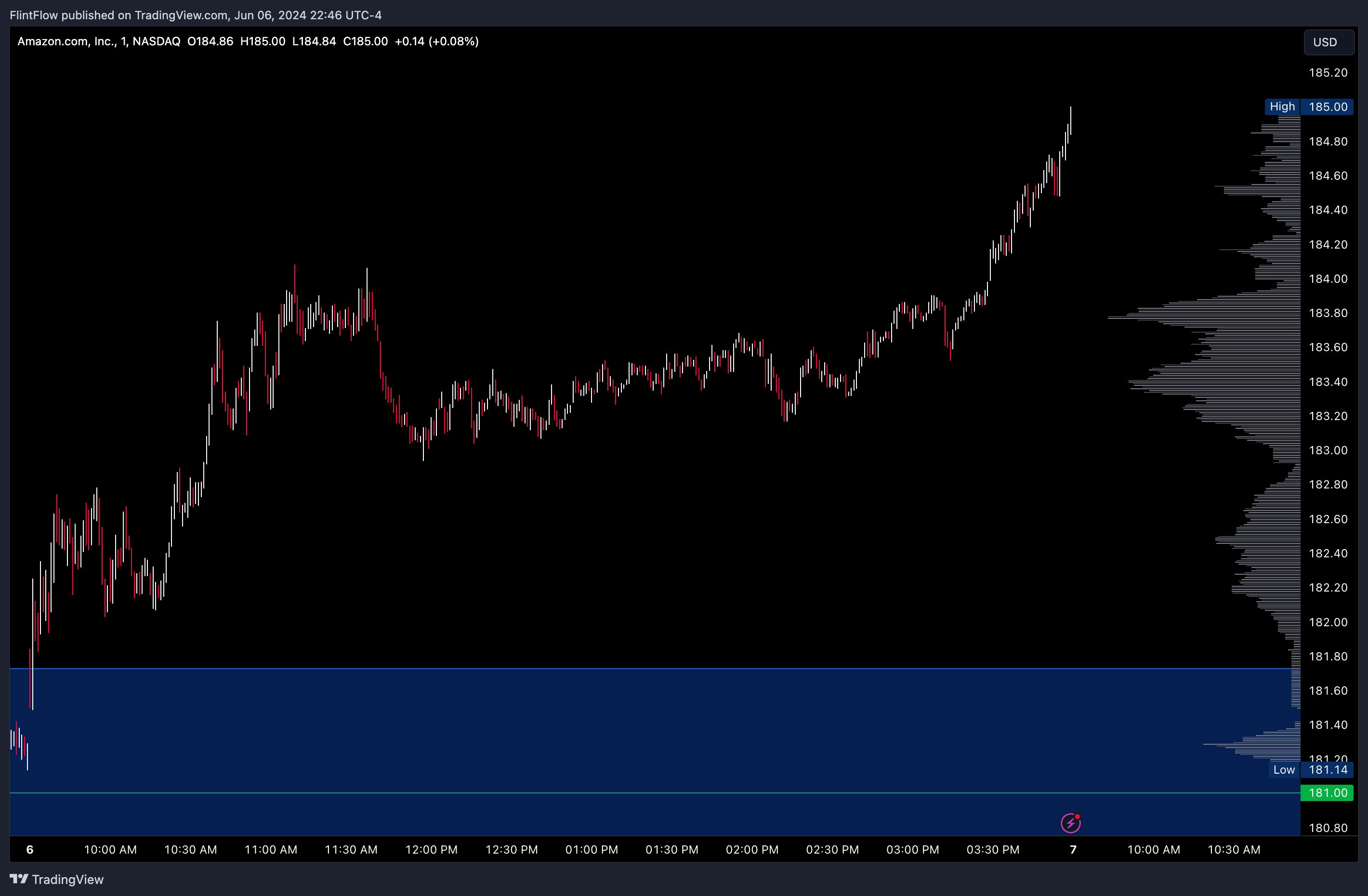Click the 184.00 price axis label
Viewport: 1368px width, 896px height.
coord(1328,279)
